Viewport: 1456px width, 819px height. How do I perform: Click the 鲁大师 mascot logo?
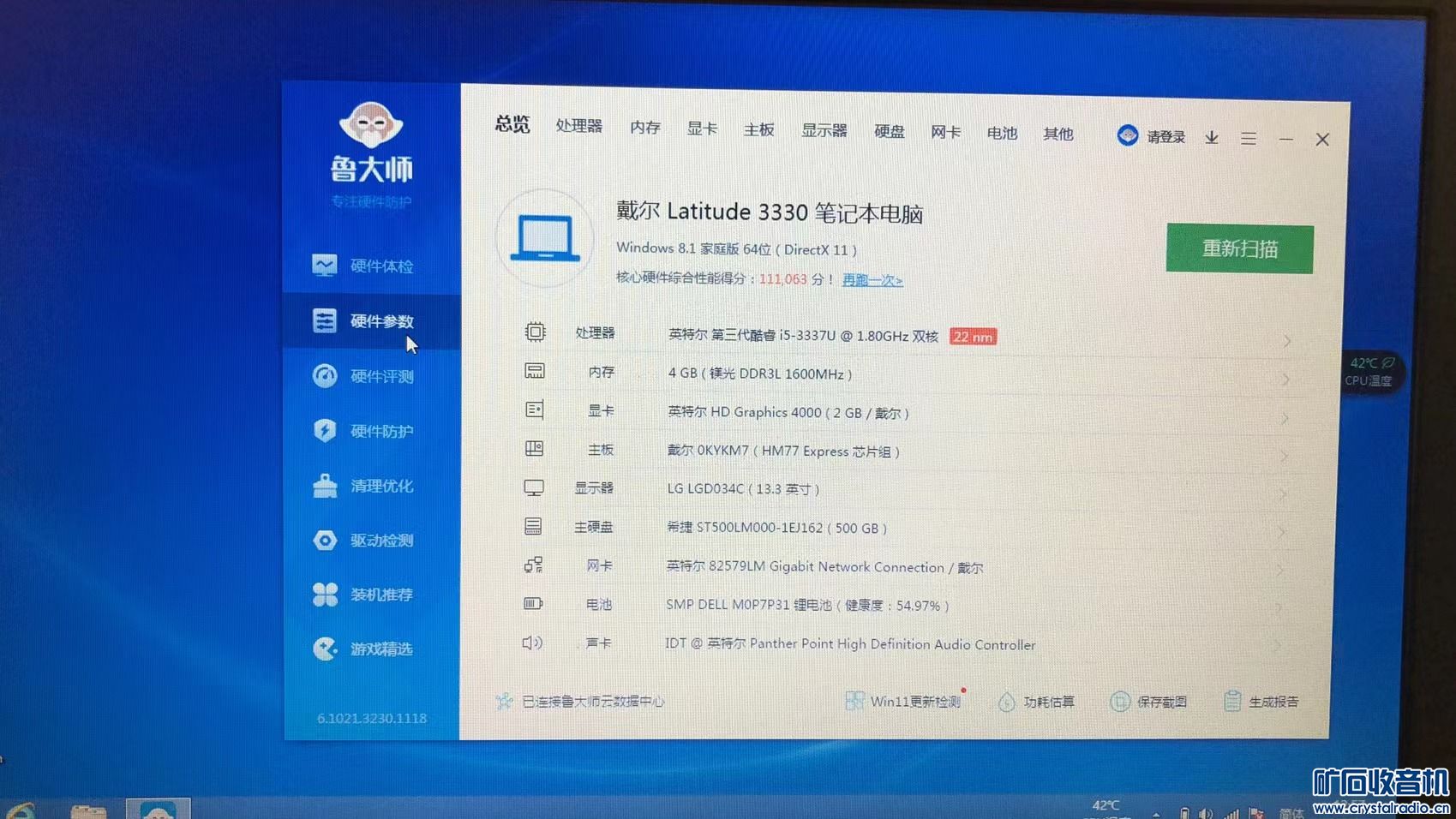pyautogui.click(x=371, y=125)
